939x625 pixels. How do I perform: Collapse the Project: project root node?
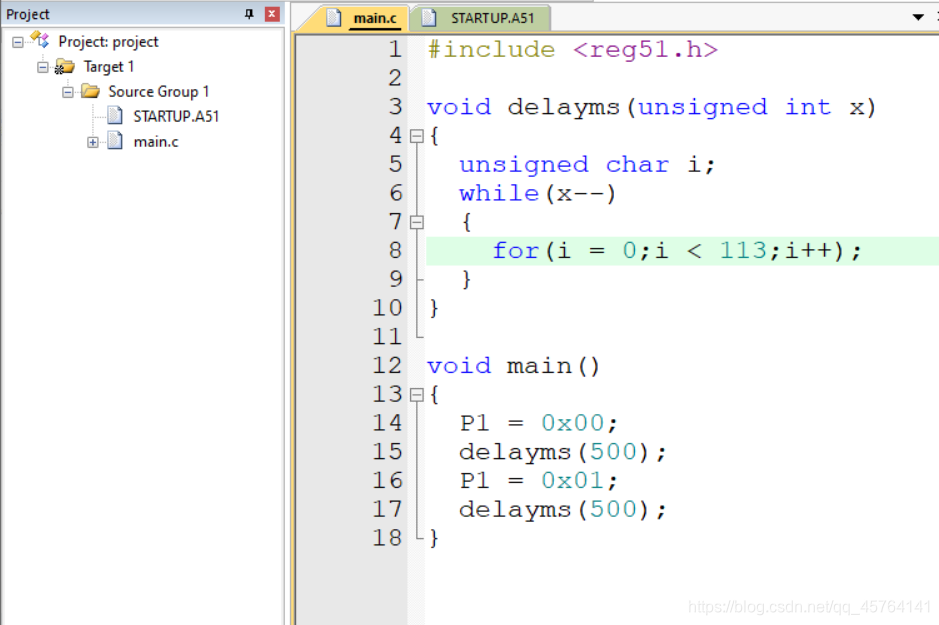coord(18,42)
